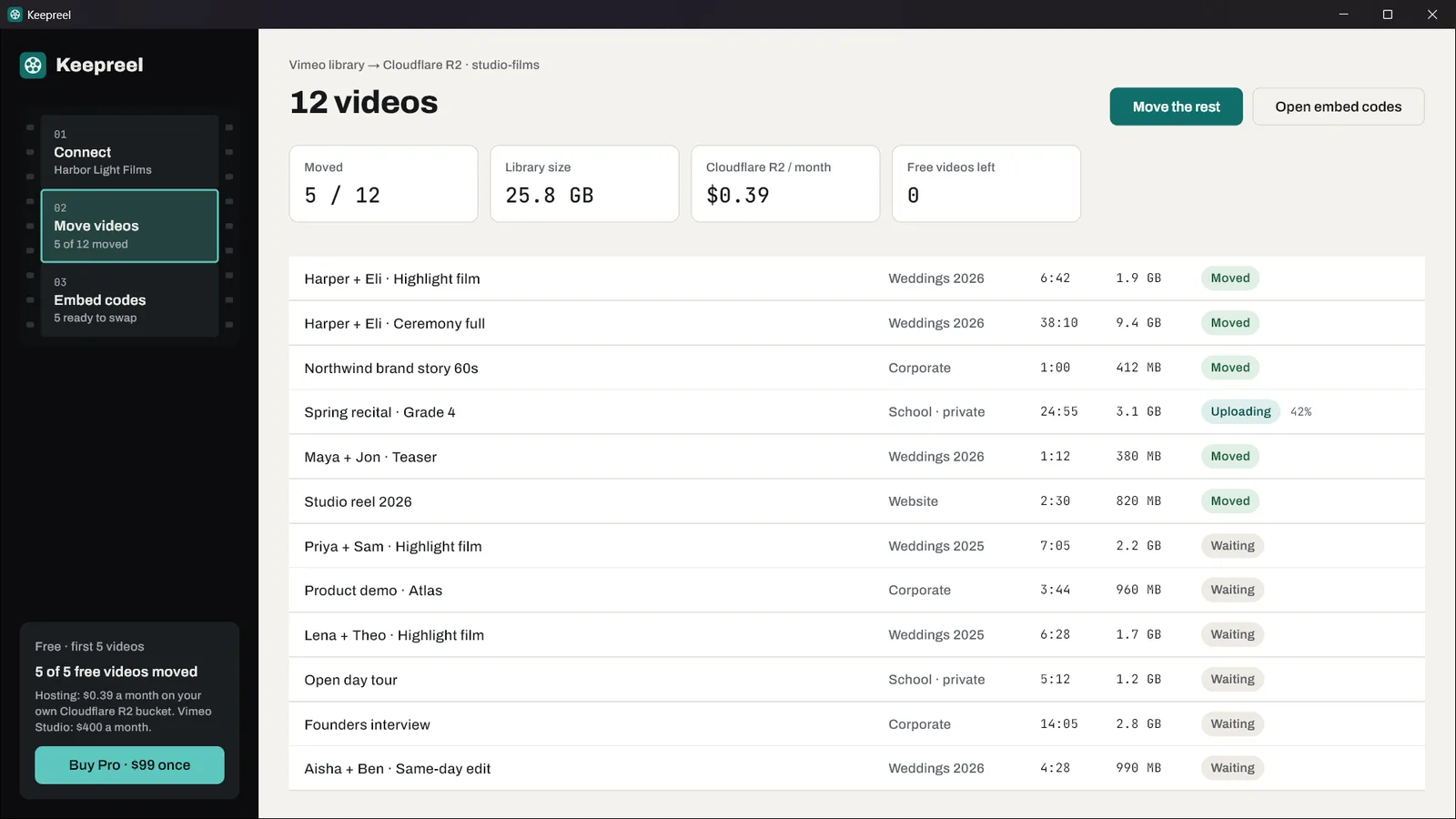Click the Keepreel title bar app icon
Screen dimensions: 1456x819
(x=15, y=15)
